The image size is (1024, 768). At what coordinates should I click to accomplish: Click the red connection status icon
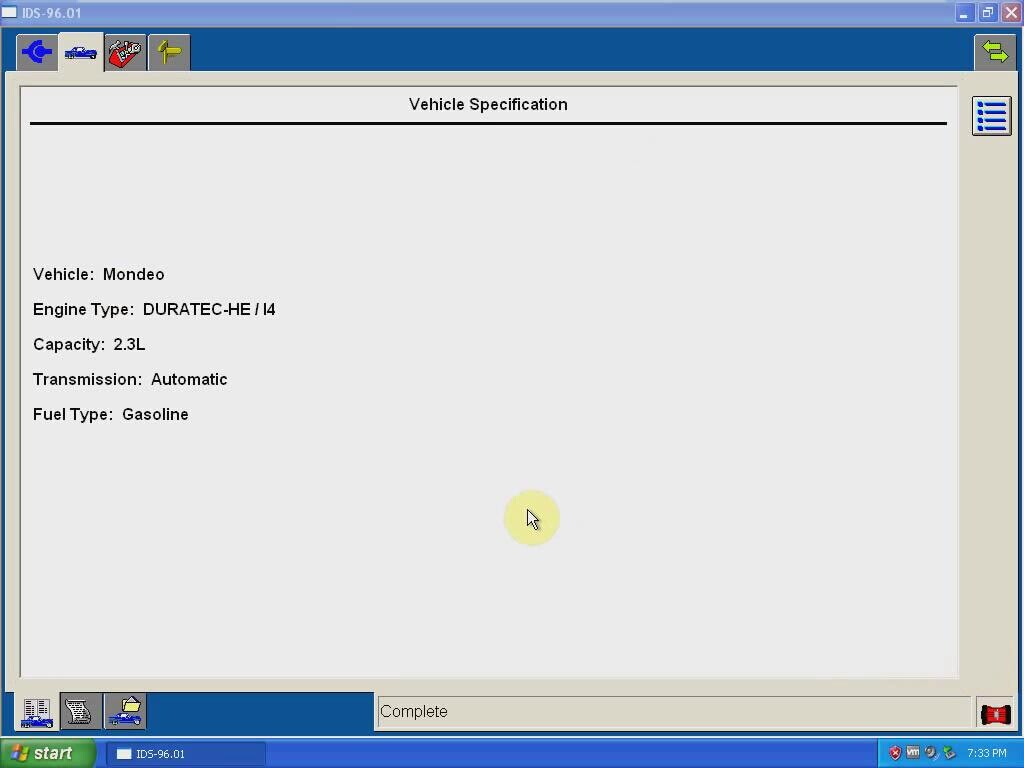pyautogui.click(x=995, y=714)
